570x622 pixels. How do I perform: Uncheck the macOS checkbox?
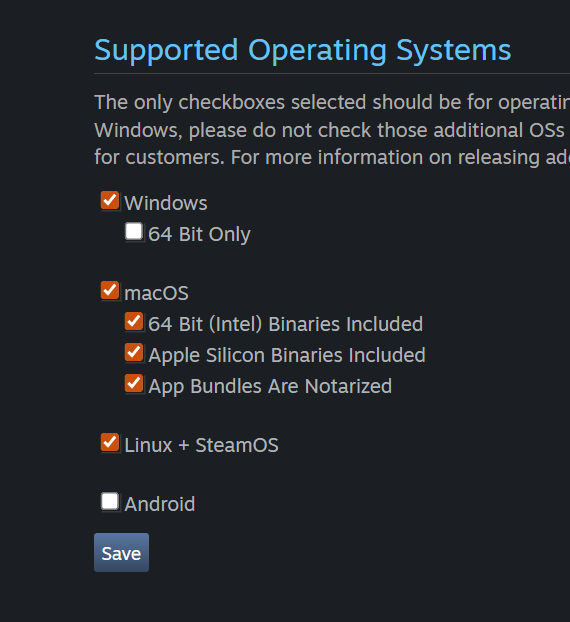click(x=110, y=290)
